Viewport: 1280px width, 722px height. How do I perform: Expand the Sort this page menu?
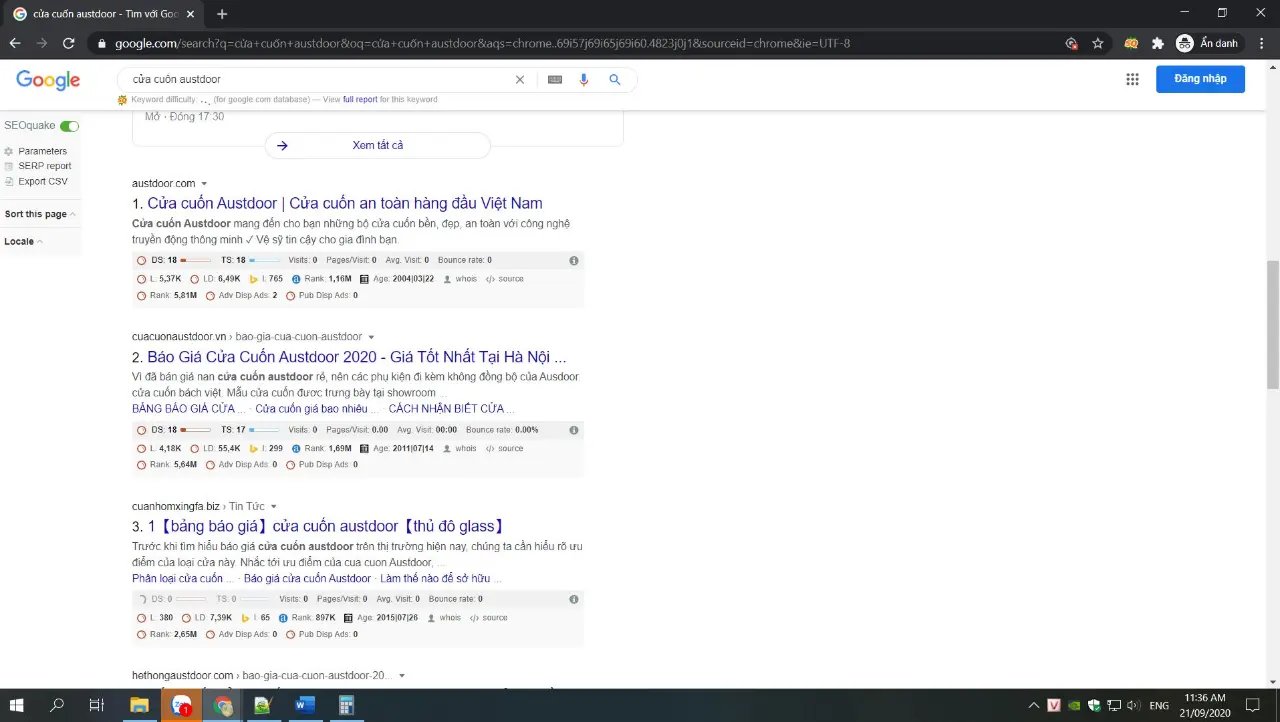(x=39, y=214)
